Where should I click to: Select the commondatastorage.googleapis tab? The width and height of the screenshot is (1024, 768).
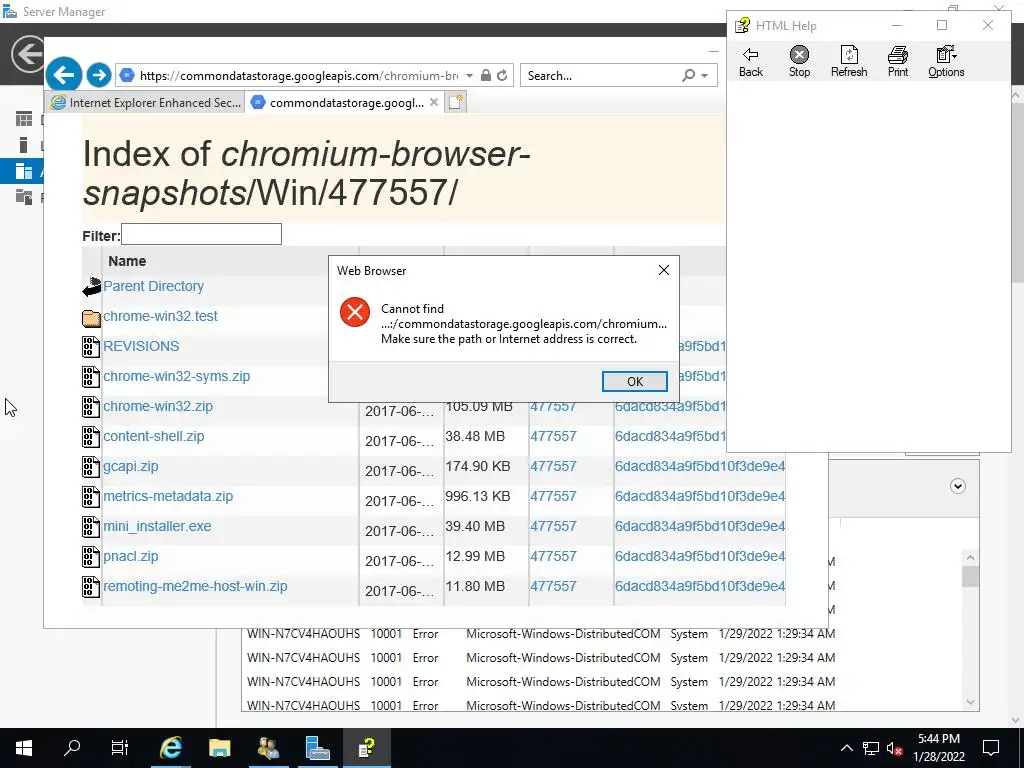[338, 103]
